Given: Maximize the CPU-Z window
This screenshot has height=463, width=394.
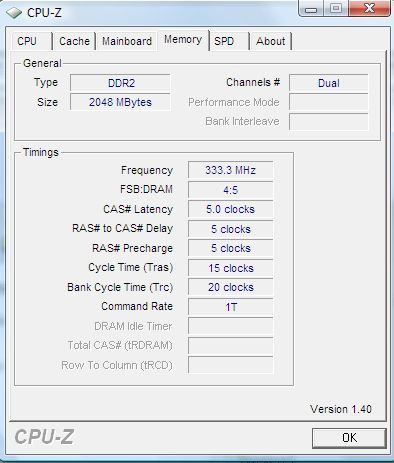Looking at the screenshot, I should pyautogui.click(x=336, y=8).
